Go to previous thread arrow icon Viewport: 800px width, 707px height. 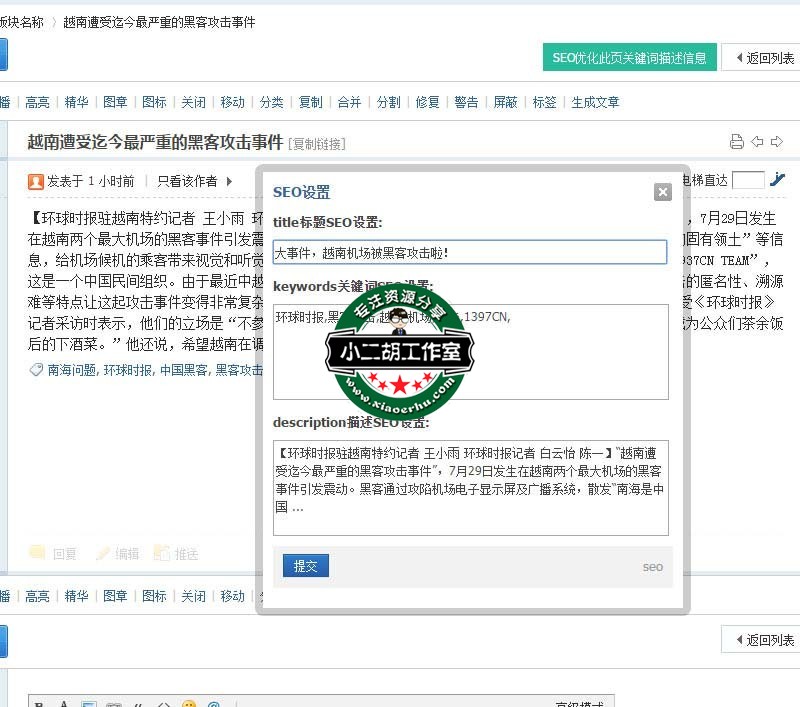(x=757, y=142)
